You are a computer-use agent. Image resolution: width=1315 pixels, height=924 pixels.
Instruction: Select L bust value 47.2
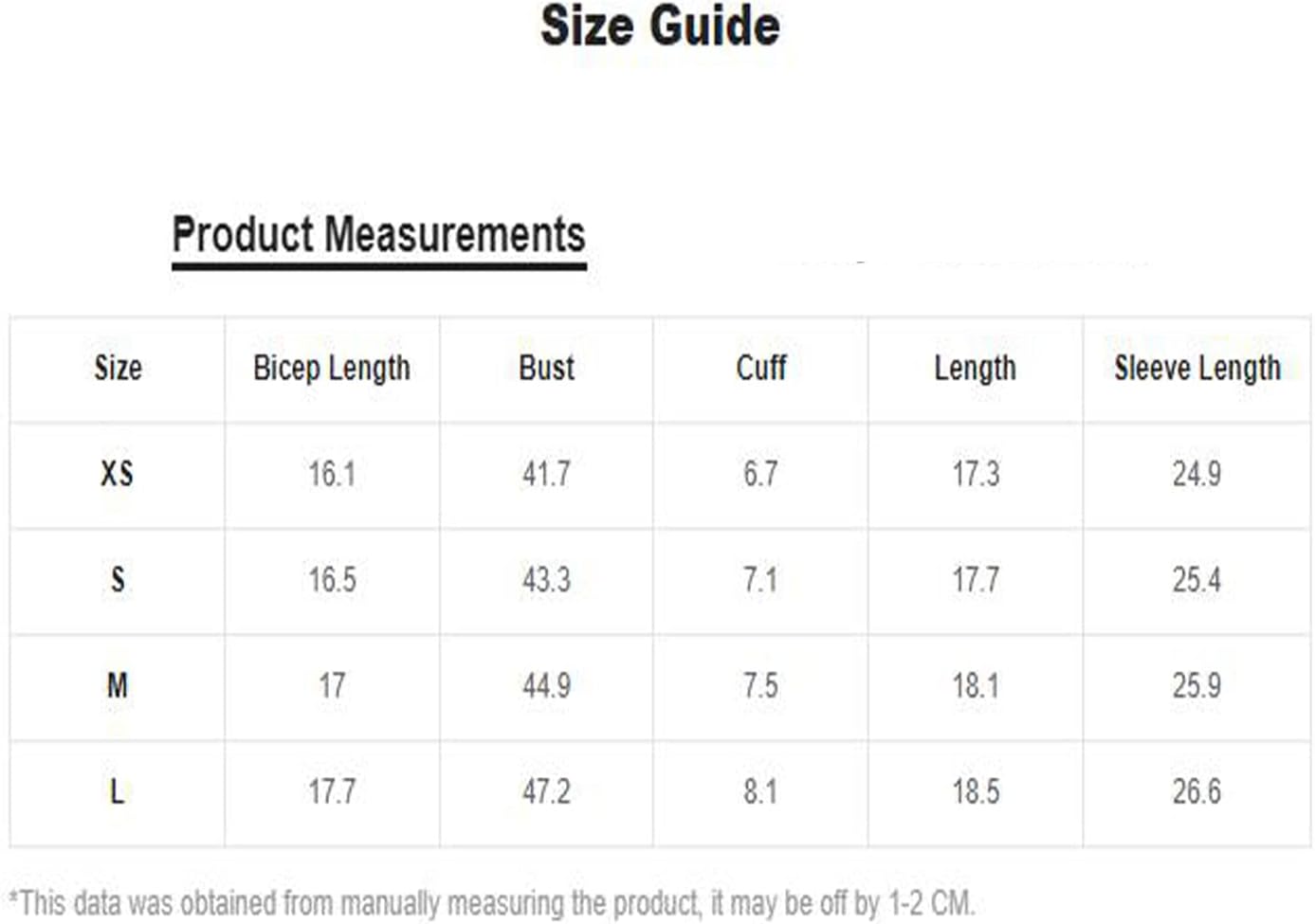click(x=546, y=791)
